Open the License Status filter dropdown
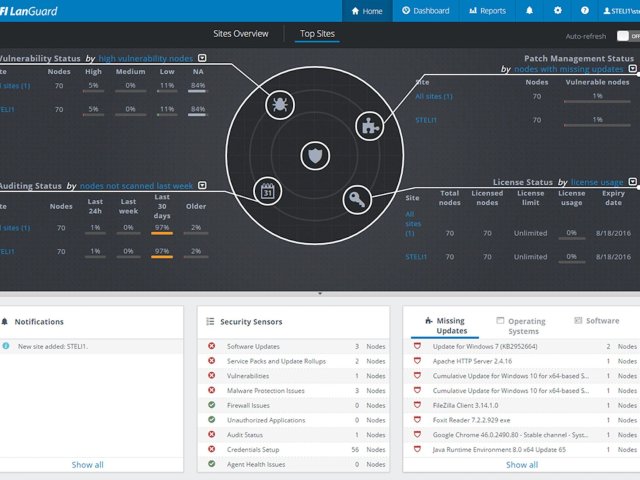Image resolution: width=640 pixels, height=480 pixels. 633,182
